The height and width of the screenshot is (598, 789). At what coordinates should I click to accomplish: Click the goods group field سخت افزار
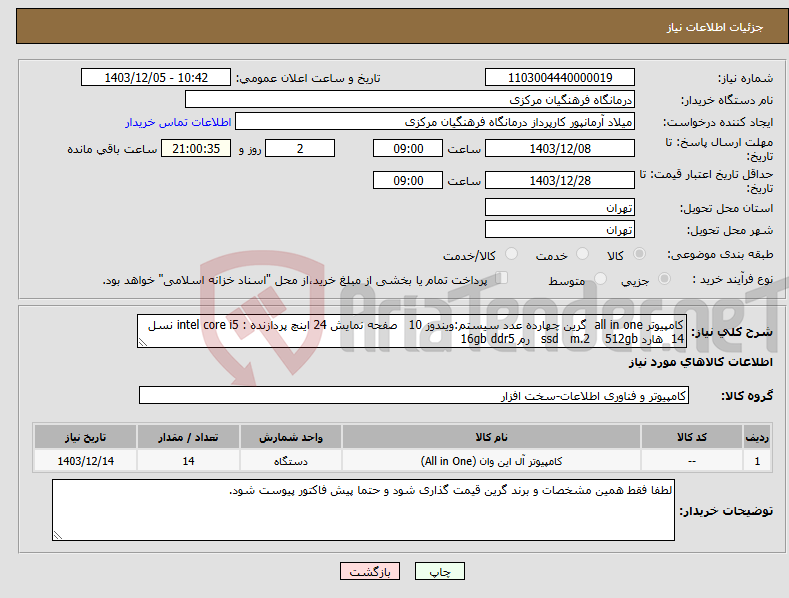(414, 396)
